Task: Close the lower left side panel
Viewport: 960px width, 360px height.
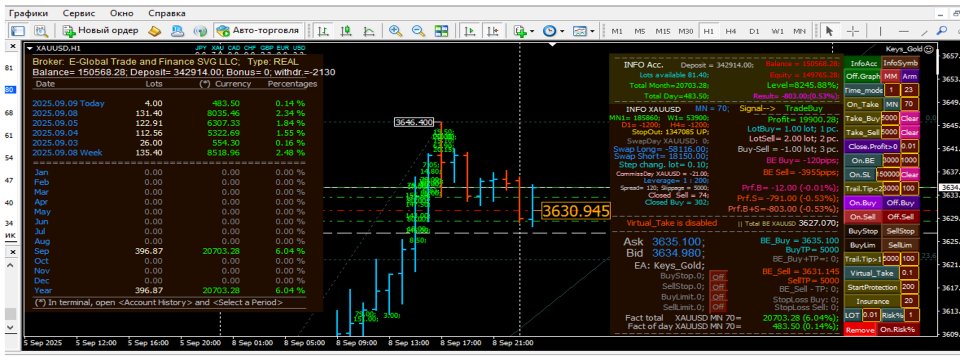Action: tap(13, 252)
